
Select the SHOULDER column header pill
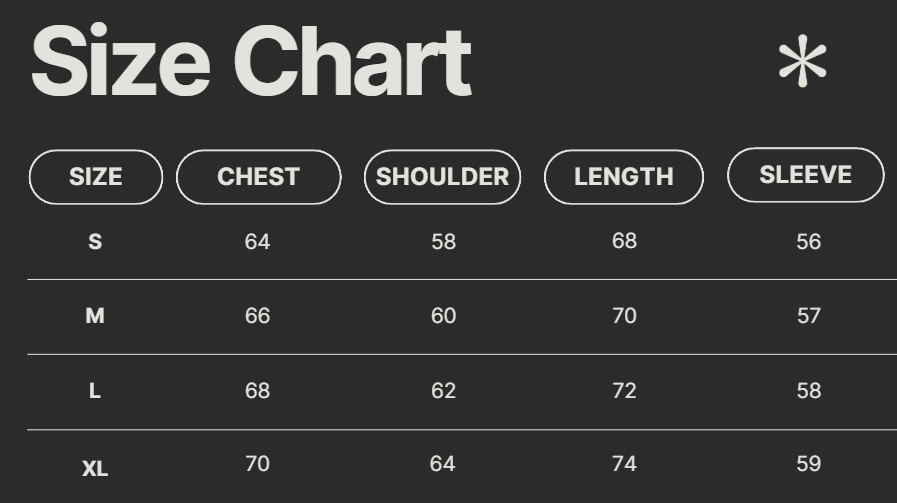click(442, 177)
